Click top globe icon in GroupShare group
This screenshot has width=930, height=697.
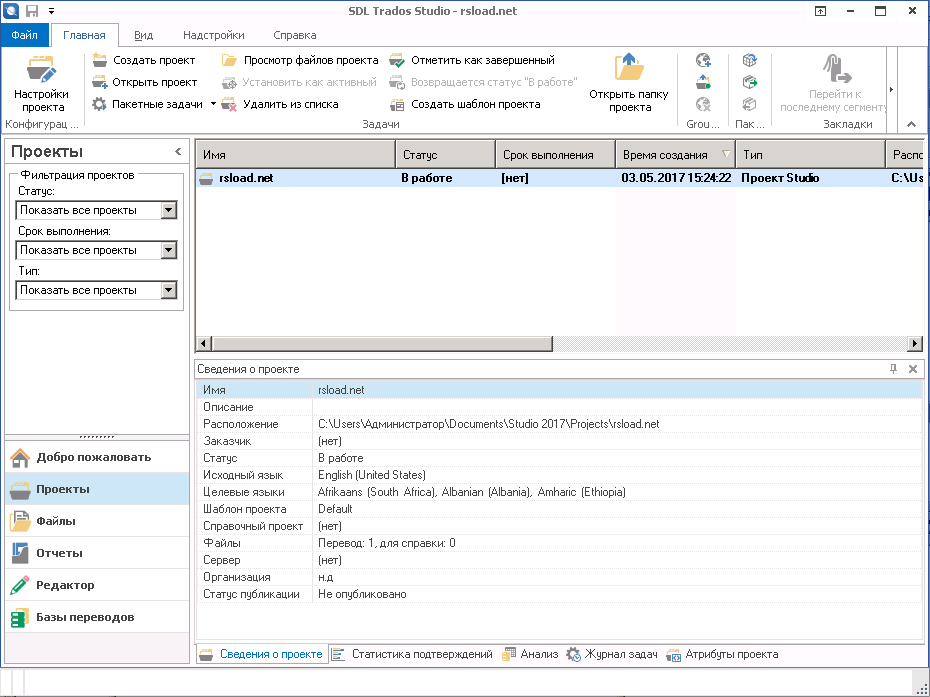(703, 60)
